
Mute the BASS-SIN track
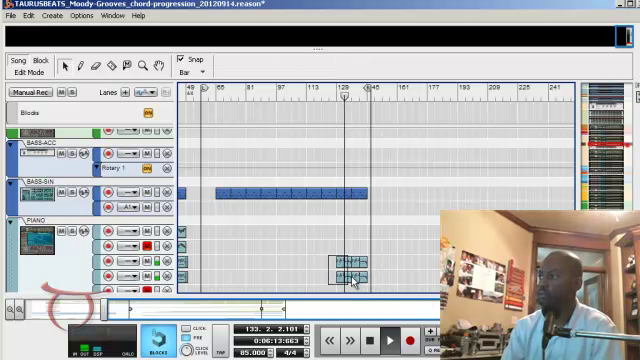(x=61, y=192)
